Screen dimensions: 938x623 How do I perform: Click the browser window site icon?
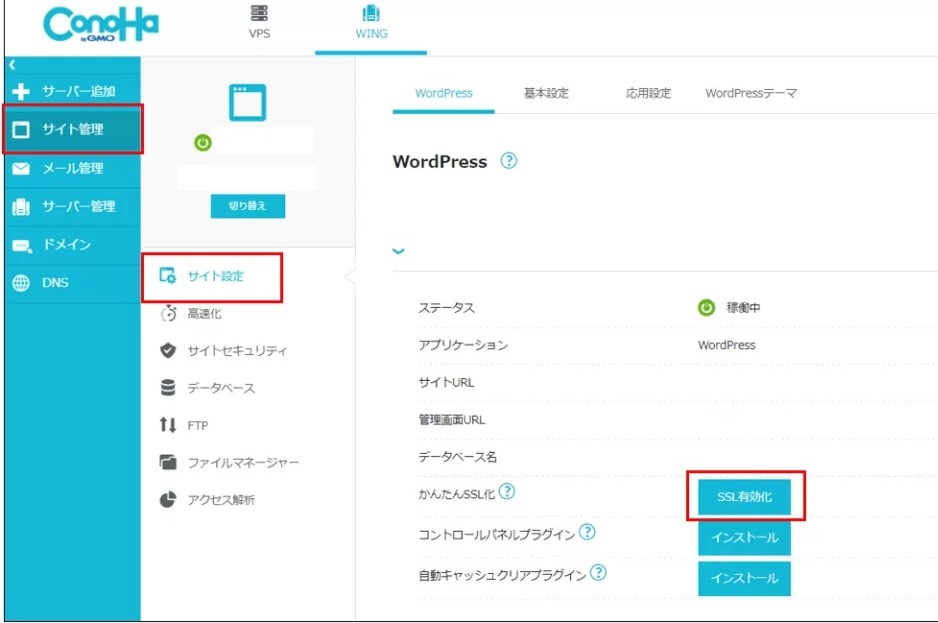[x=247, y=102]
